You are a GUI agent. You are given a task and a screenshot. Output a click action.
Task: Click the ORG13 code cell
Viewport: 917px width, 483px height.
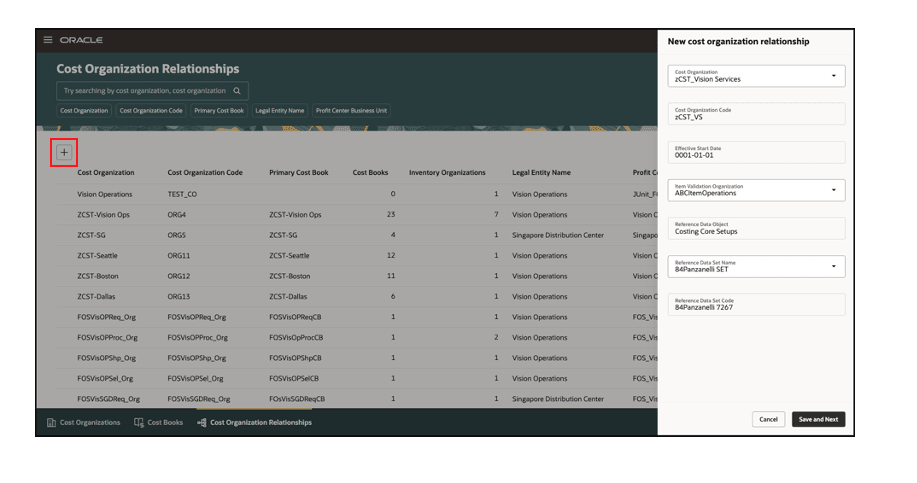(x=178, y=296)
